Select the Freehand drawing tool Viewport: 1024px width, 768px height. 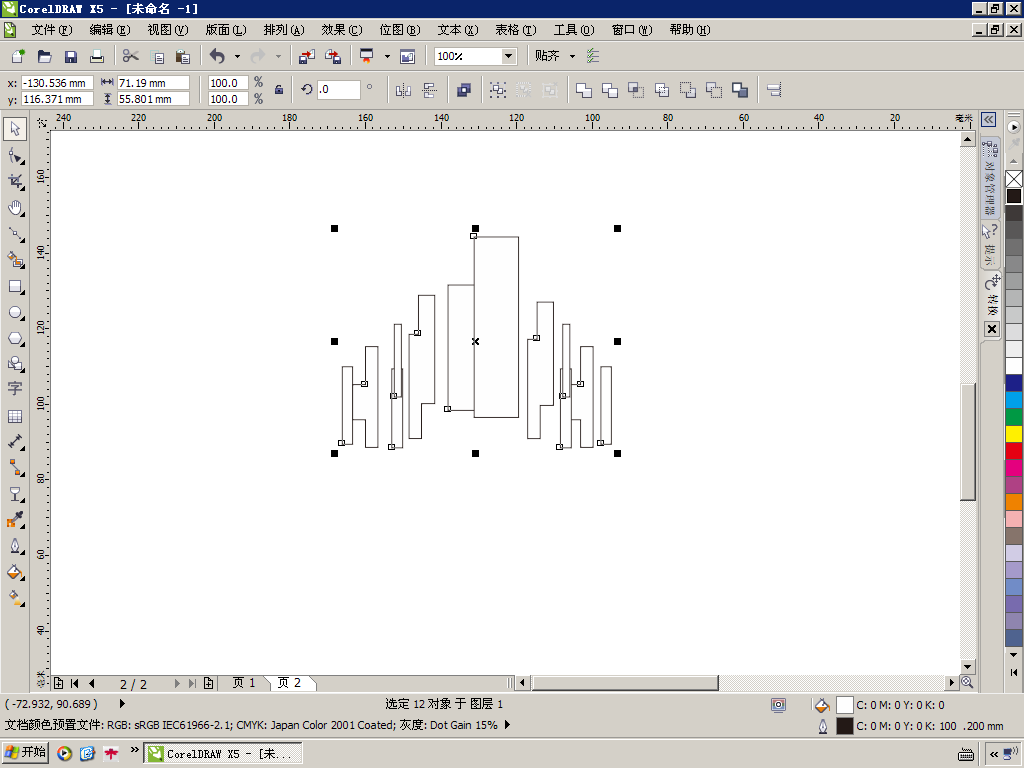point(15,234)
